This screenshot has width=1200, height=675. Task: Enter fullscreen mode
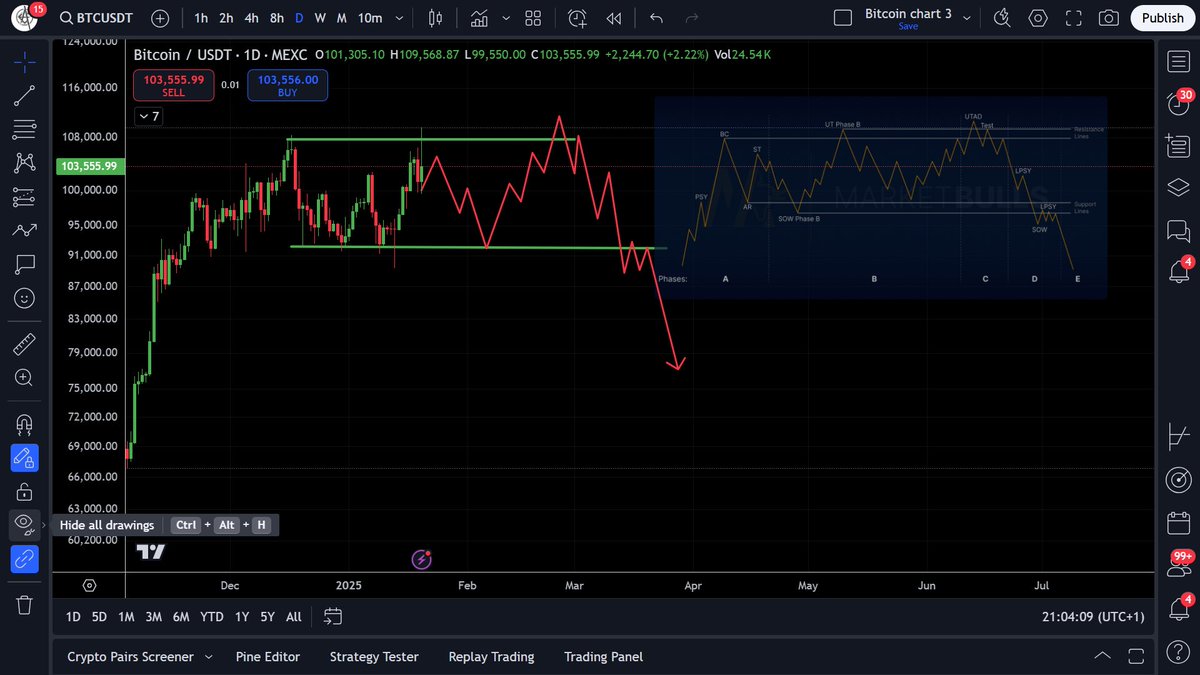coord(1073,18)
